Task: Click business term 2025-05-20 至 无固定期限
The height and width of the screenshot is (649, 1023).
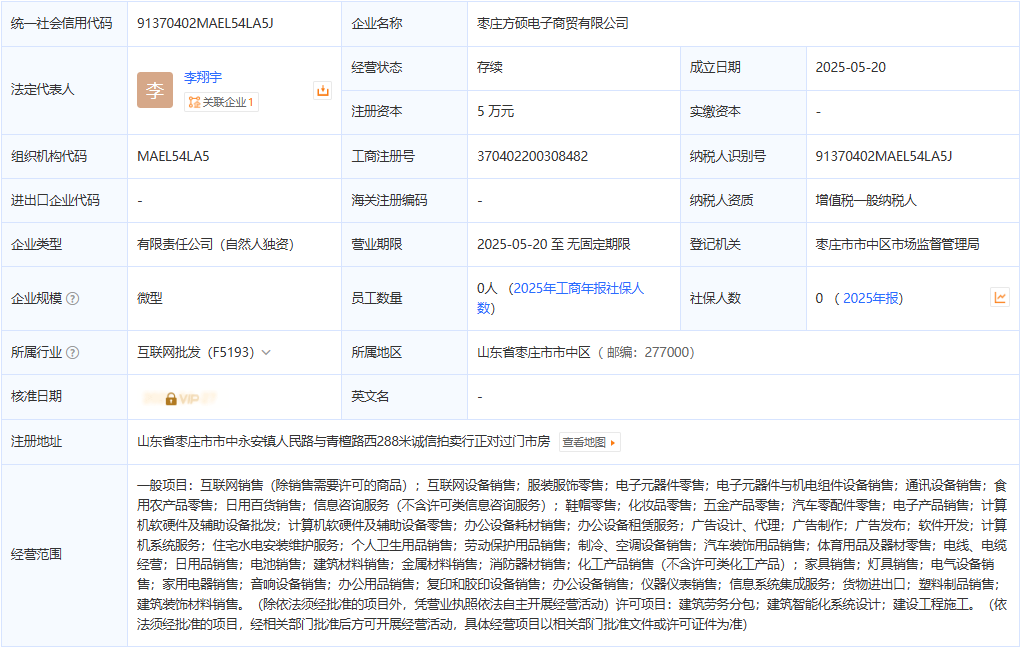Action: coord(553,245)
